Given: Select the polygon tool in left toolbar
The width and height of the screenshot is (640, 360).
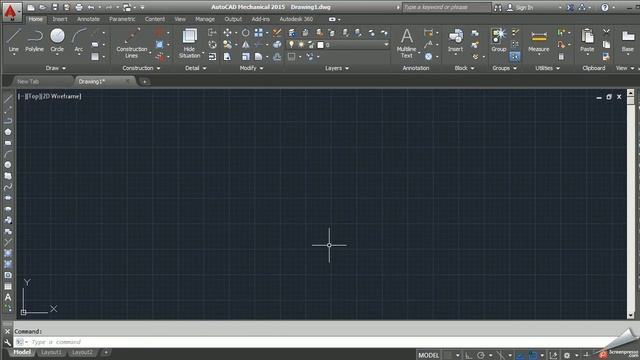Looking at the screenshot, I should pos(8,132).
